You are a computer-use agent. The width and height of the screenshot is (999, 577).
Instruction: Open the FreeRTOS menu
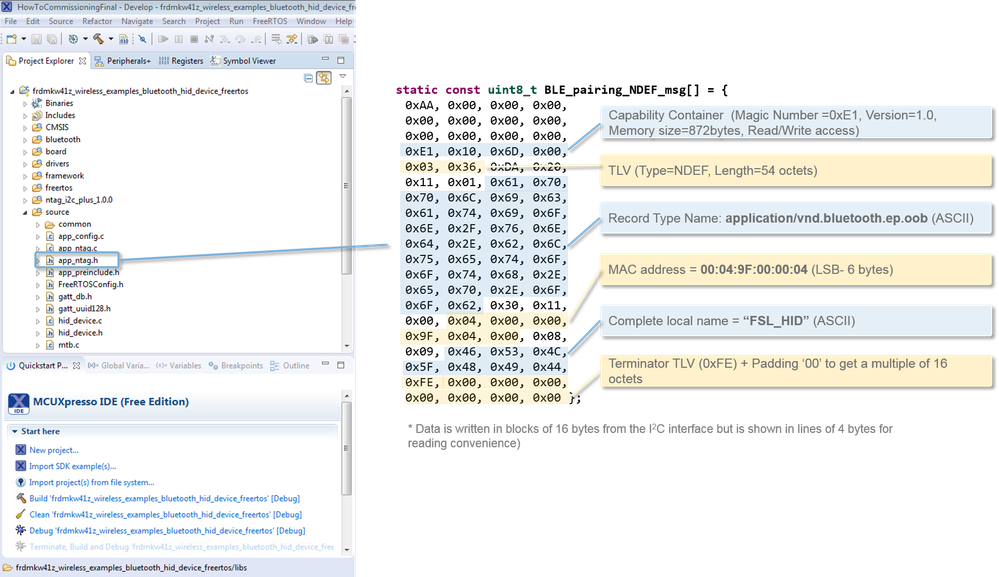click(270, 21)
